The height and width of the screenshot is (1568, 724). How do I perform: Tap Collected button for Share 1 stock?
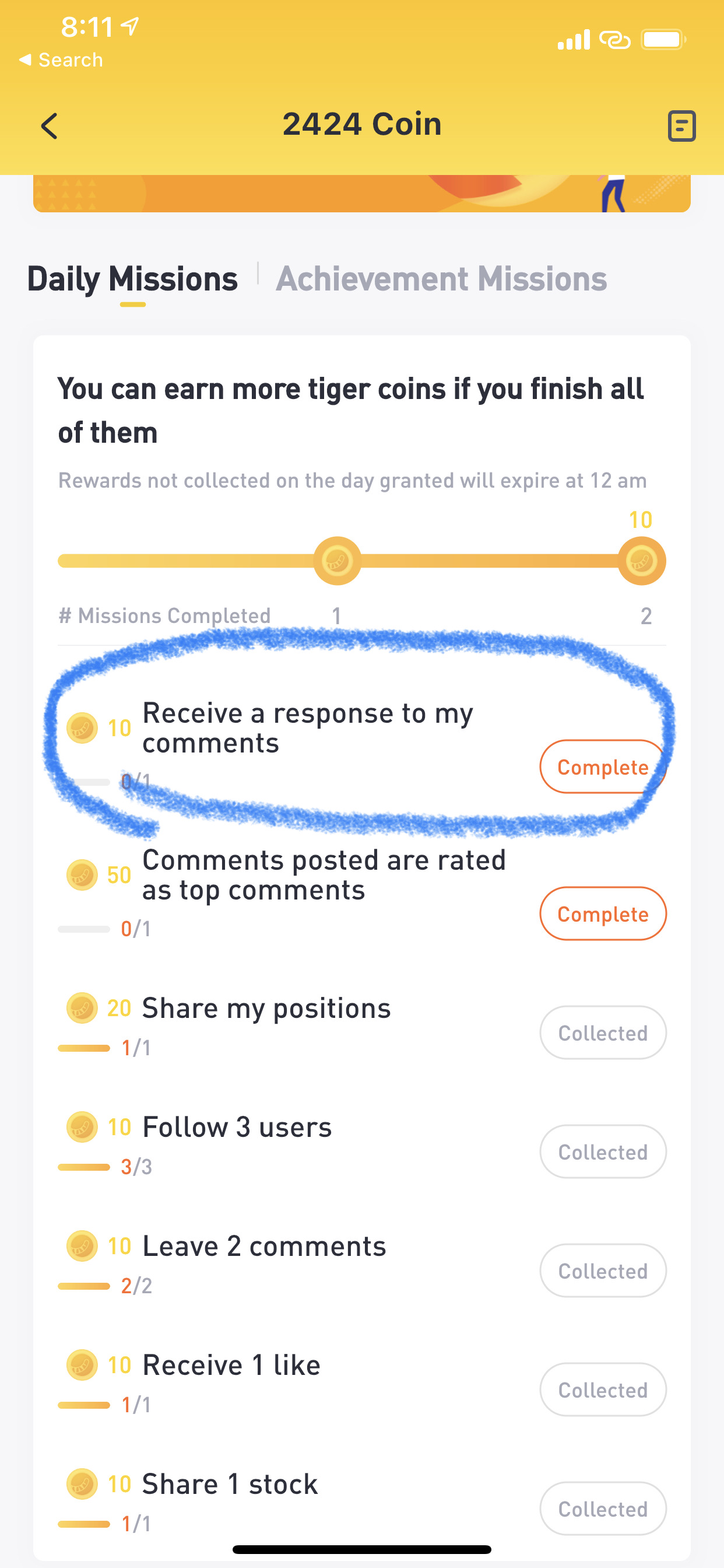pos(603,1508)
